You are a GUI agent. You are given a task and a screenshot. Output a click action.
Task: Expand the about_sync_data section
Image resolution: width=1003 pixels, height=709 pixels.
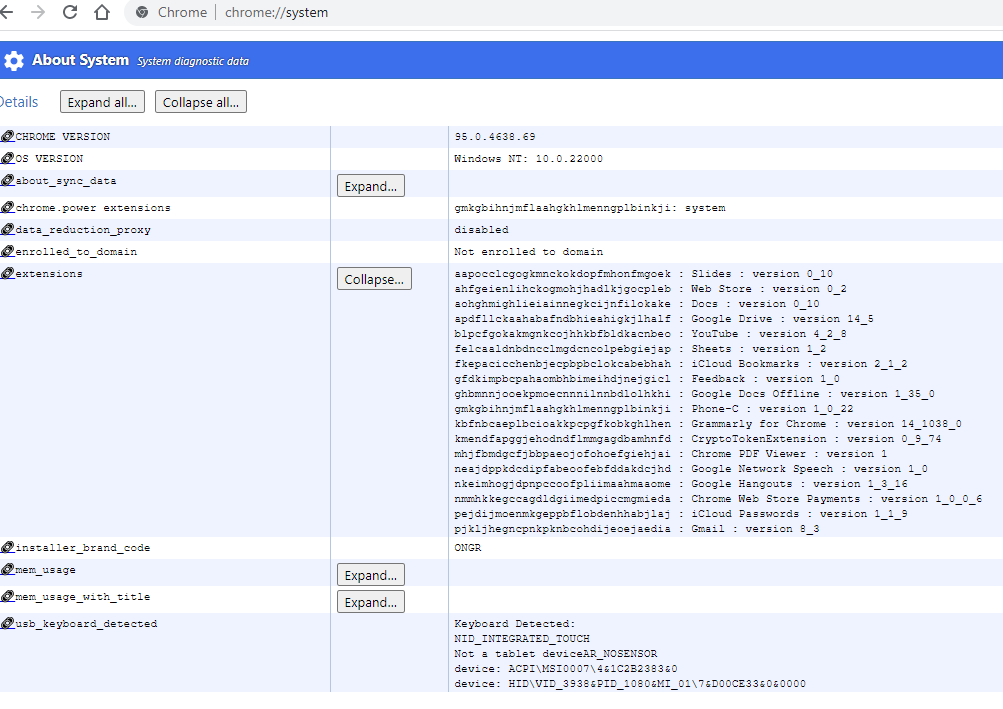[x=370, y=186]
